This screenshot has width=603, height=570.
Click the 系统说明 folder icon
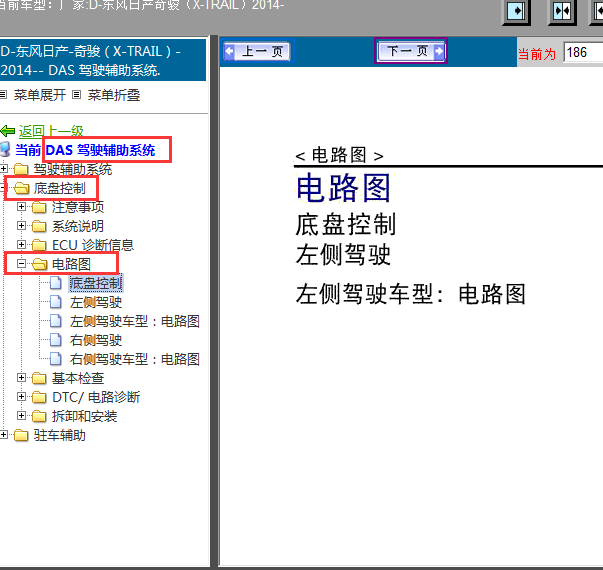39,226
